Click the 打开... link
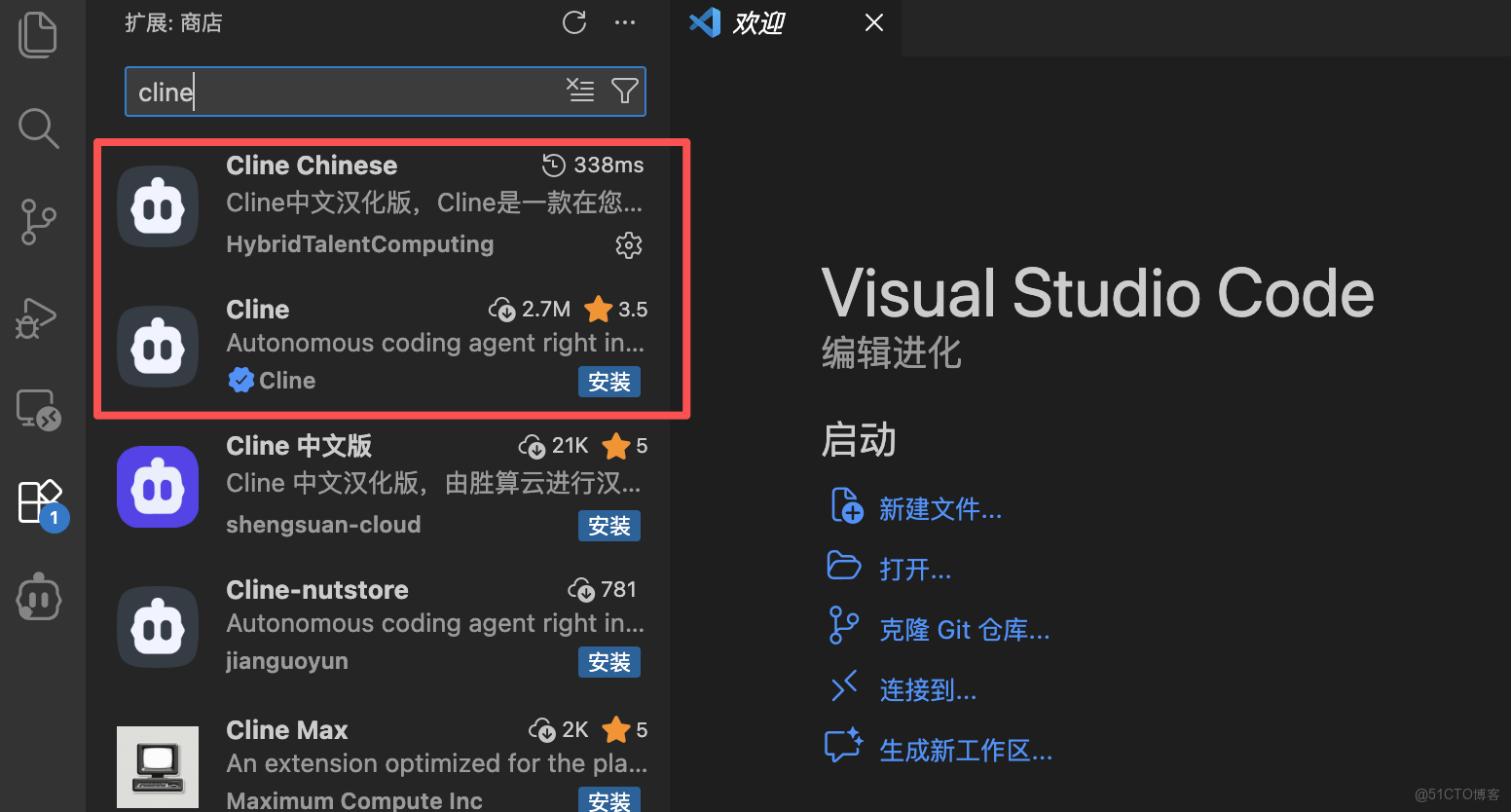The image size is (1511, 812). coord(915,569)
